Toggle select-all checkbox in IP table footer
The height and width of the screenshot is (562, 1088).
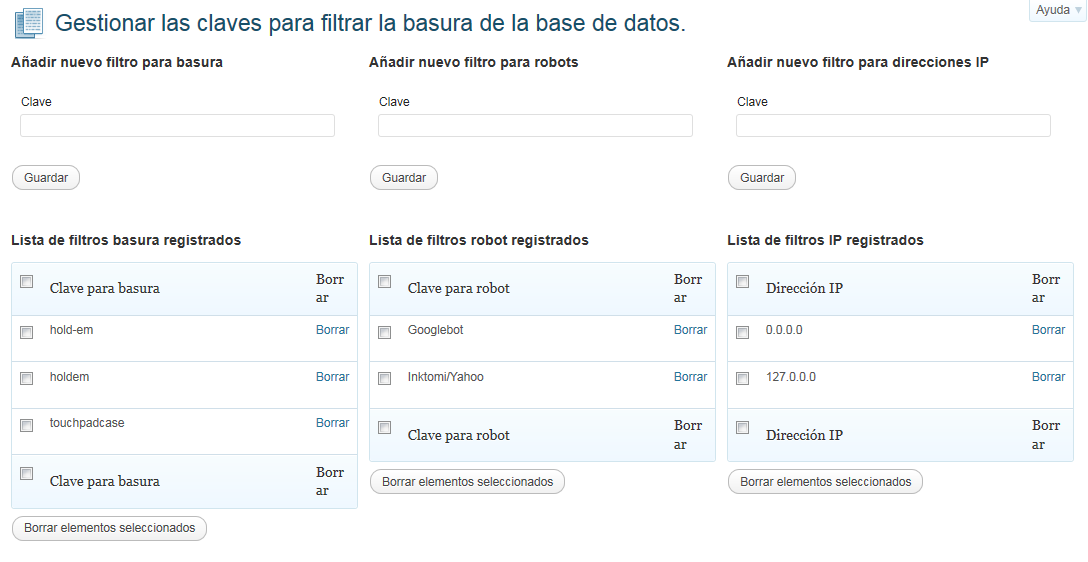[742, 427]
